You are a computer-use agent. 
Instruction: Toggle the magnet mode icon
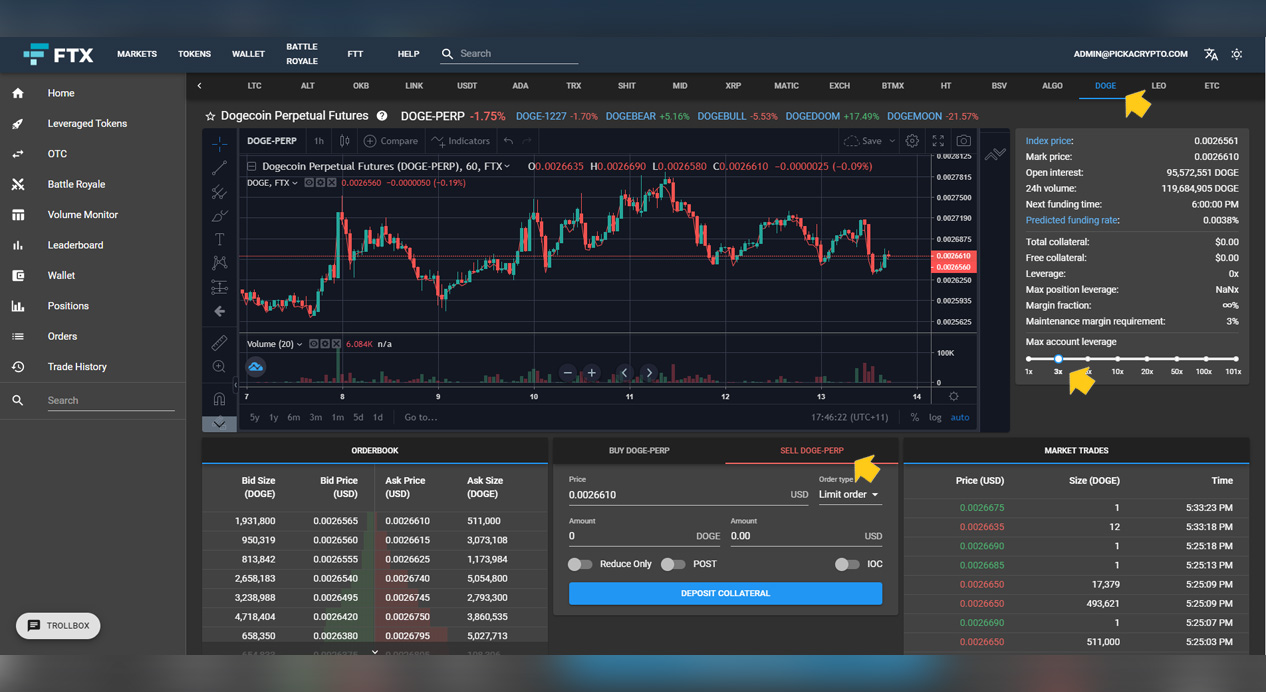coord(219,398)
